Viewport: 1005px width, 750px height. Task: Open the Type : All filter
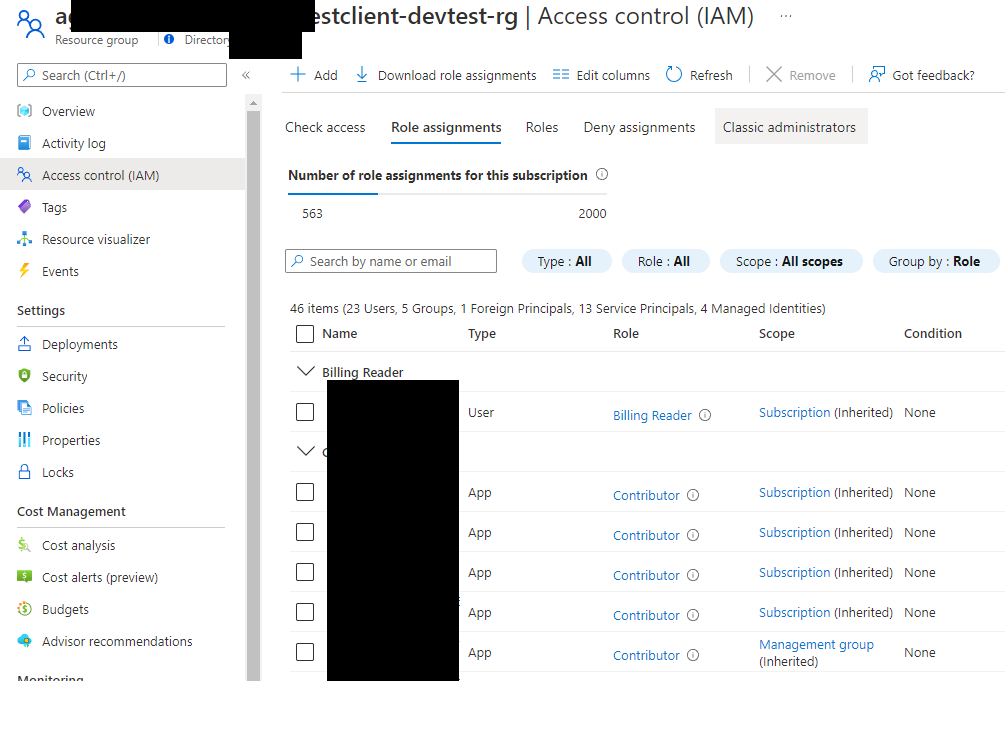(x=566, y=262)
